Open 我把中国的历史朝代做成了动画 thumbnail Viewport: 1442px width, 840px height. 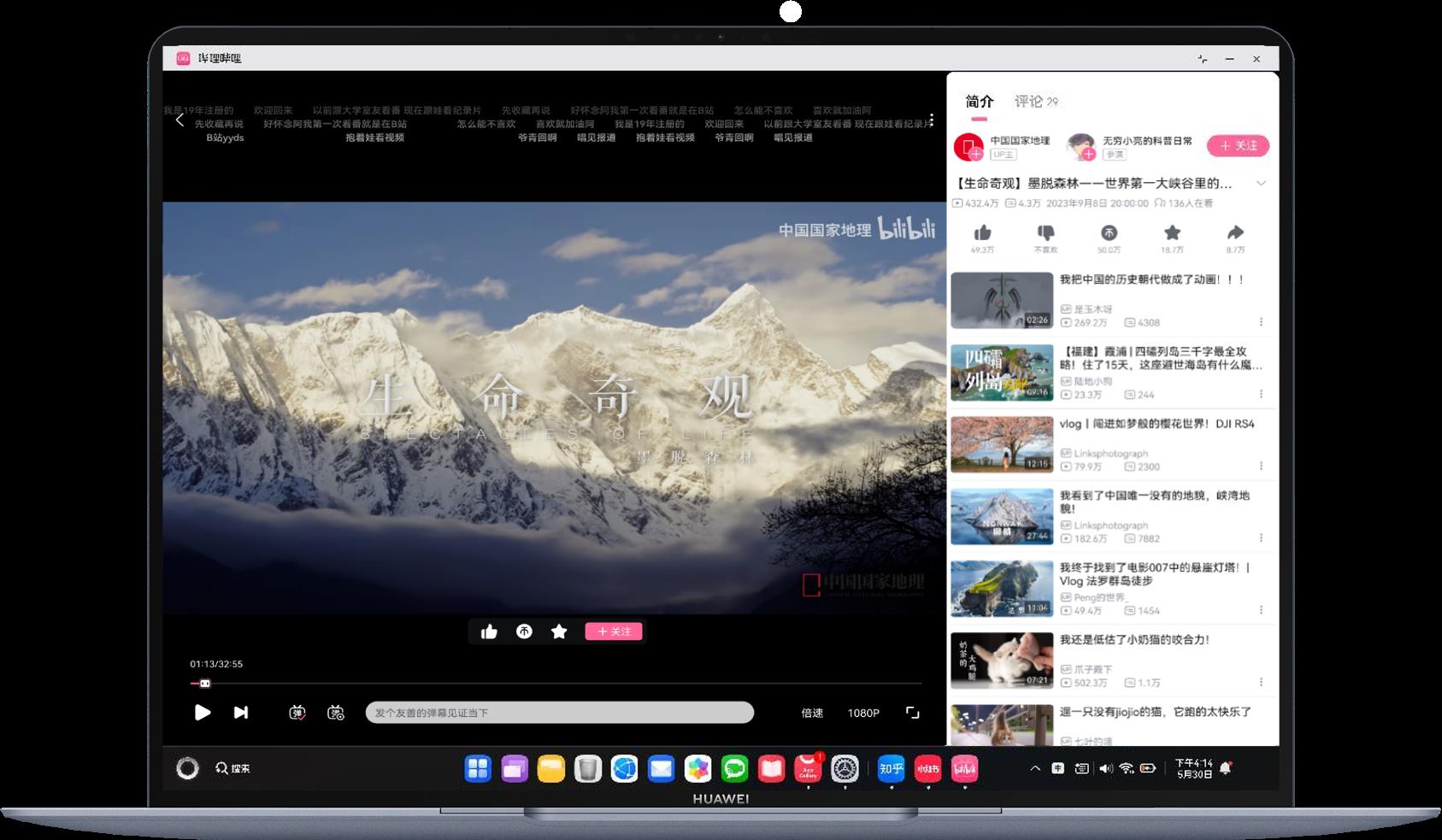pos(1002,301)
